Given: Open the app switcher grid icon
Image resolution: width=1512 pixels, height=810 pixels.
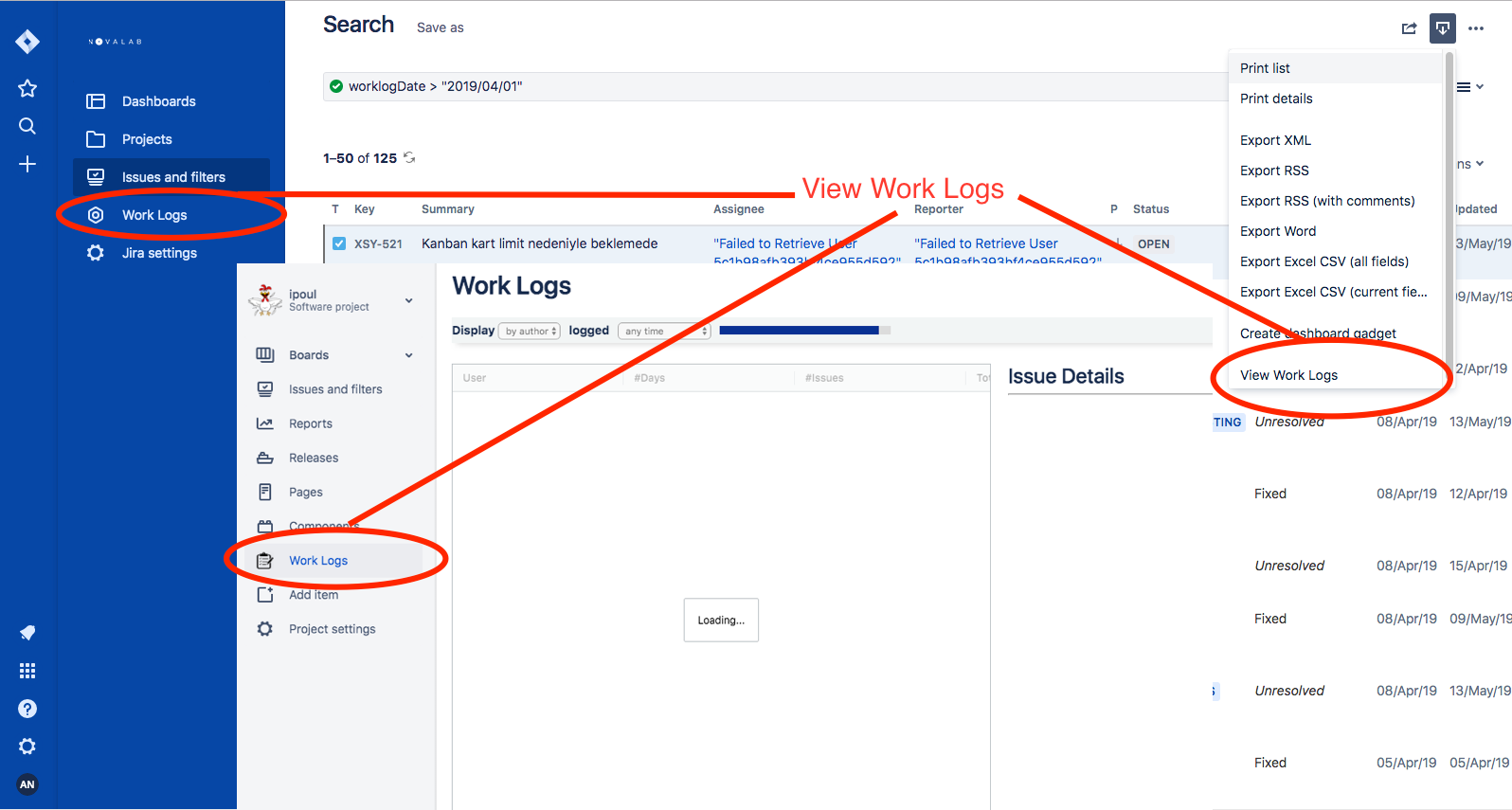Looking at the screenshot, I should (27, 671).
